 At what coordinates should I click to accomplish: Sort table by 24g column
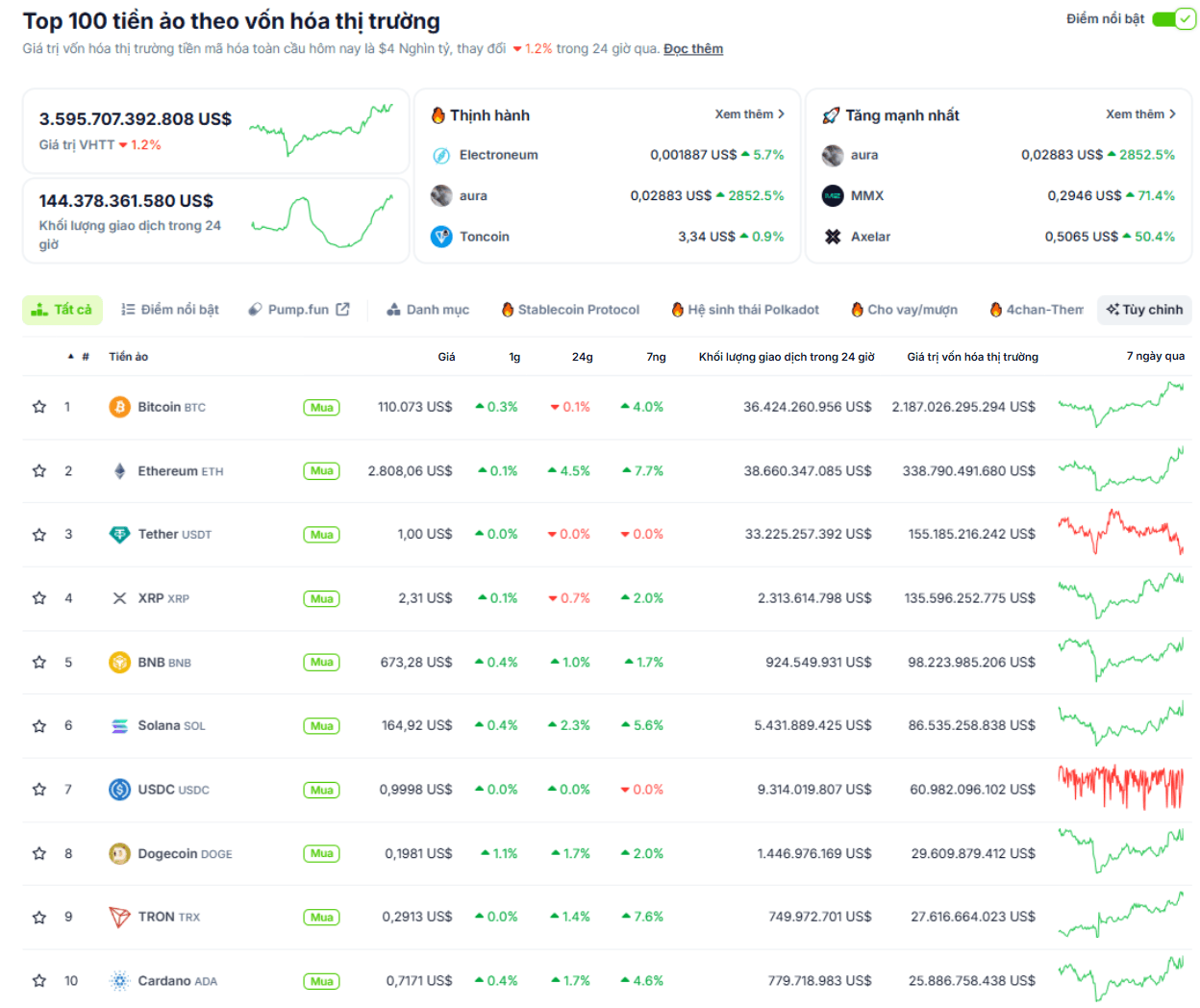point(583,357)
